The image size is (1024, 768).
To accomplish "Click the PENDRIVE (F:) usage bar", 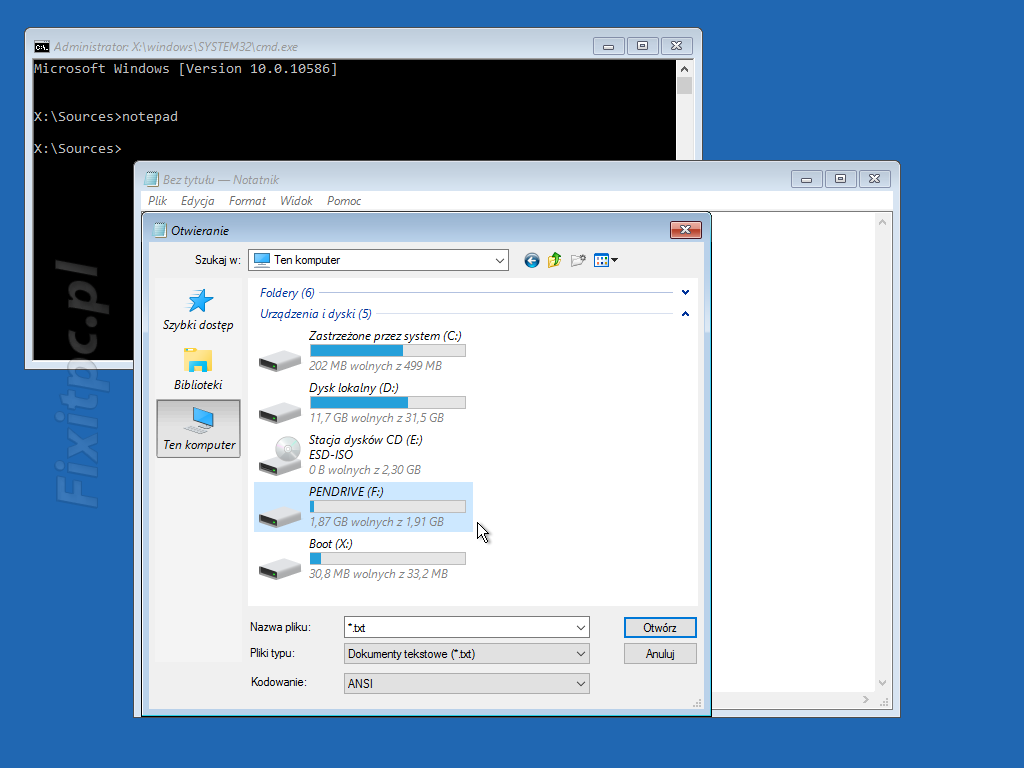I will coord(388,507).
